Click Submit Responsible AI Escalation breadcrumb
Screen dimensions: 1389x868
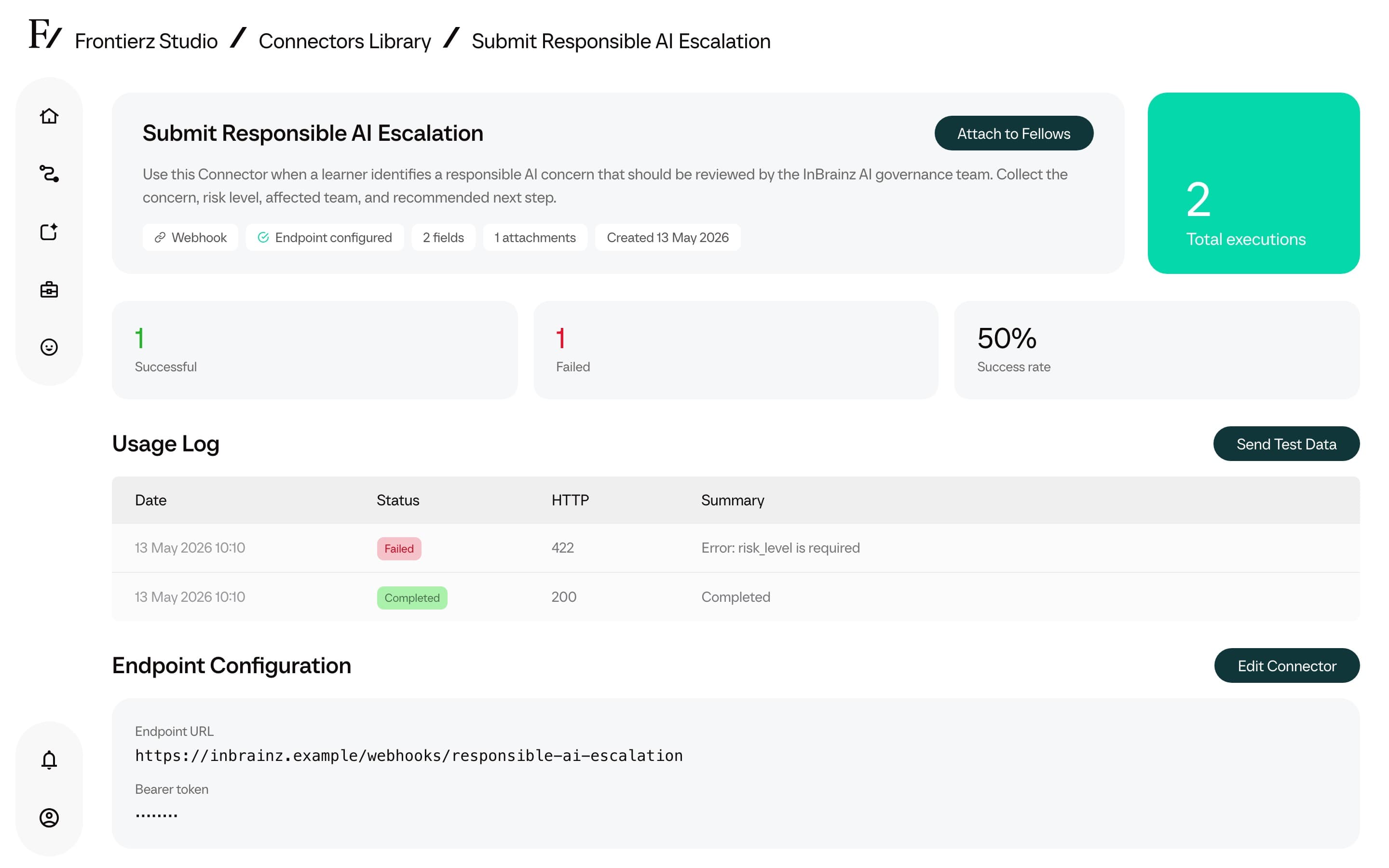point(621,41)
